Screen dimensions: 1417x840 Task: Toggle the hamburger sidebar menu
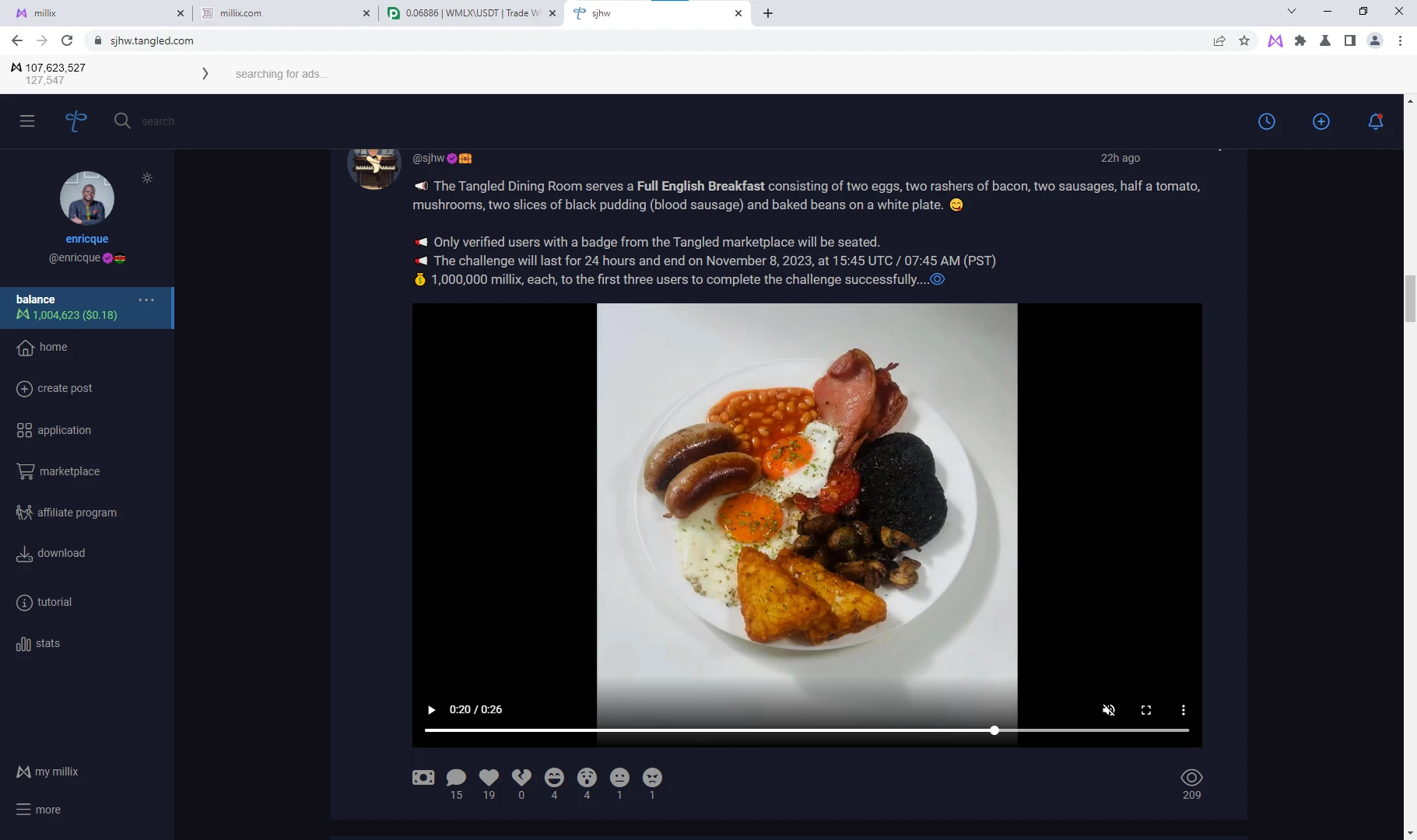[27, 121]
